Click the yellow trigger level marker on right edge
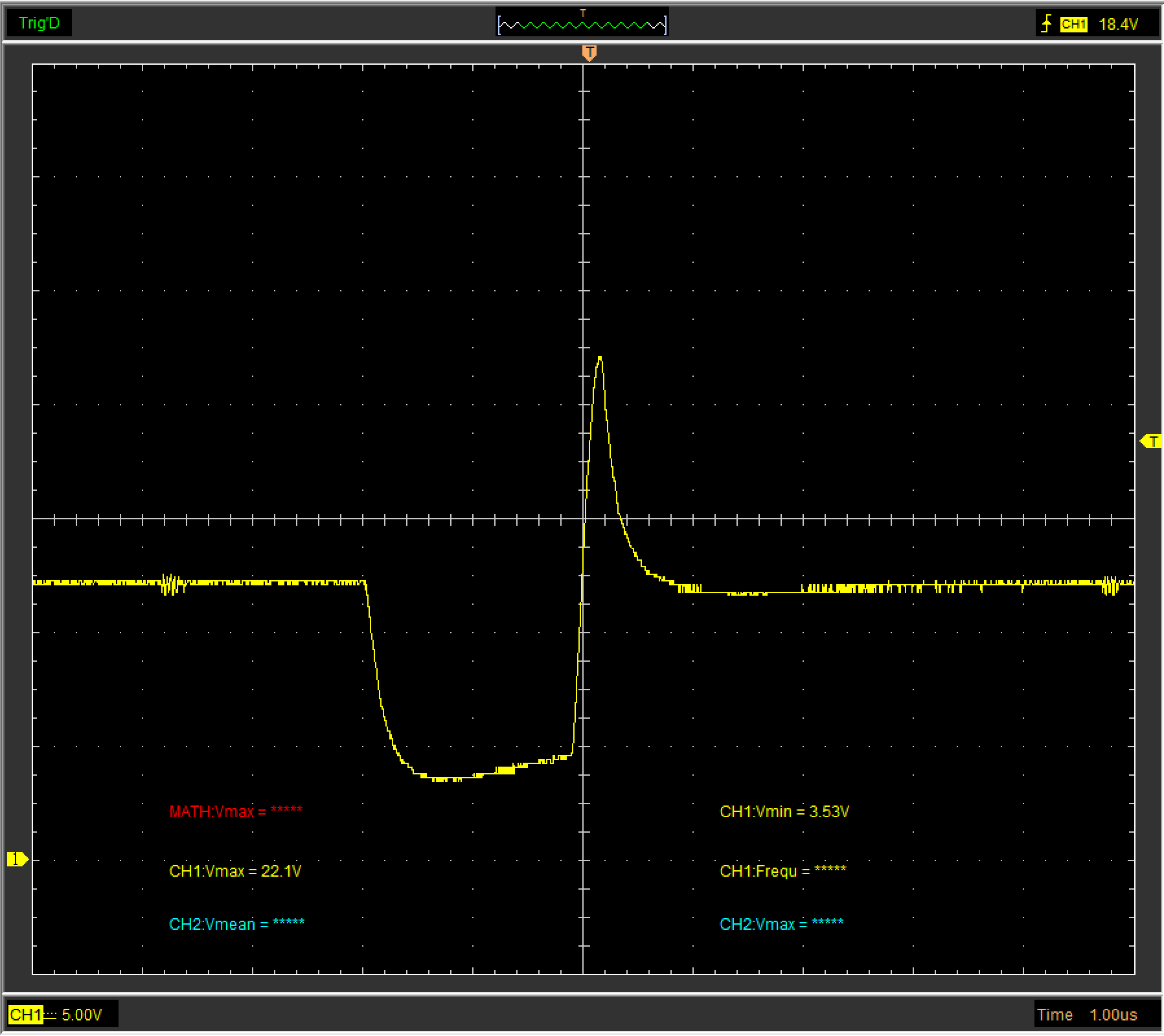 [x=1151, y=441]
